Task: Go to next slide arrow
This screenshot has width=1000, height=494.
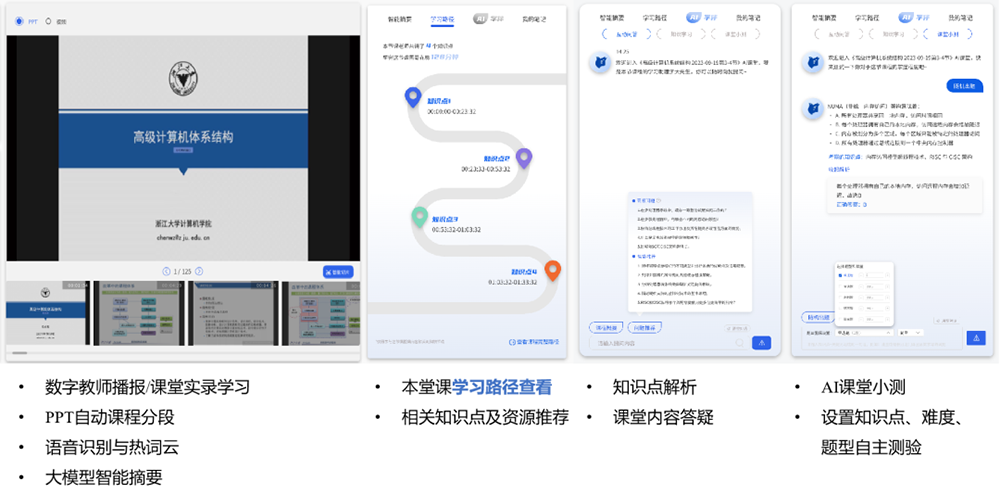Action: pos(199,271)
